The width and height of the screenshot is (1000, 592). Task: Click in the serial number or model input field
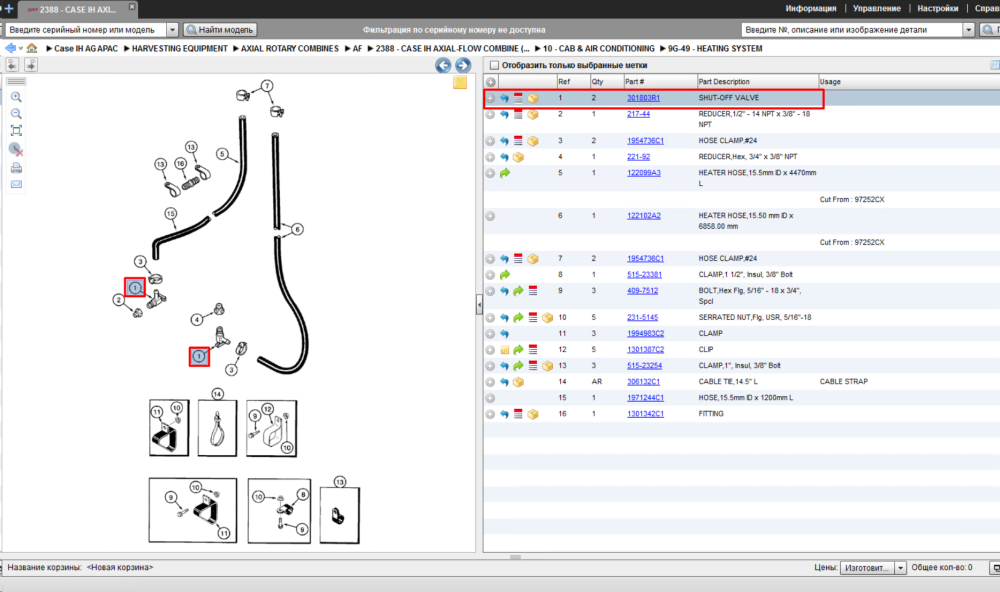click(x=86, y=30)
